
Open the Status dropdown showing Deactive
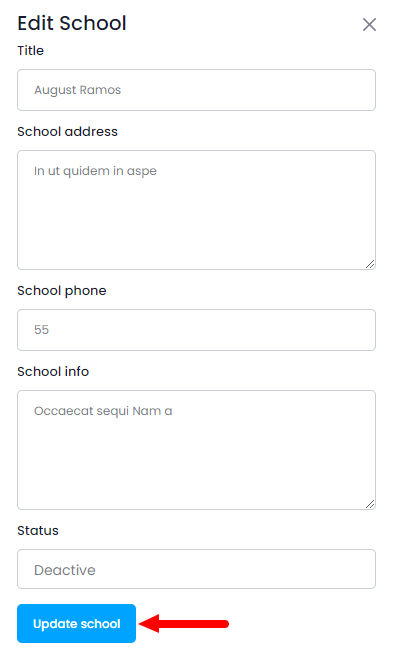click(196, 569)
